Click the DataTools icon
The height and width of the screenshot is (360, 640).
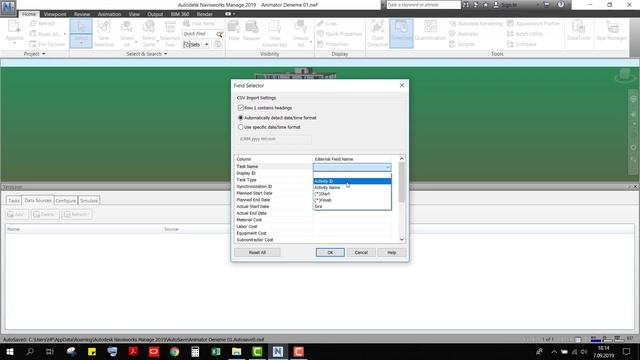click(x=578, y=27)
